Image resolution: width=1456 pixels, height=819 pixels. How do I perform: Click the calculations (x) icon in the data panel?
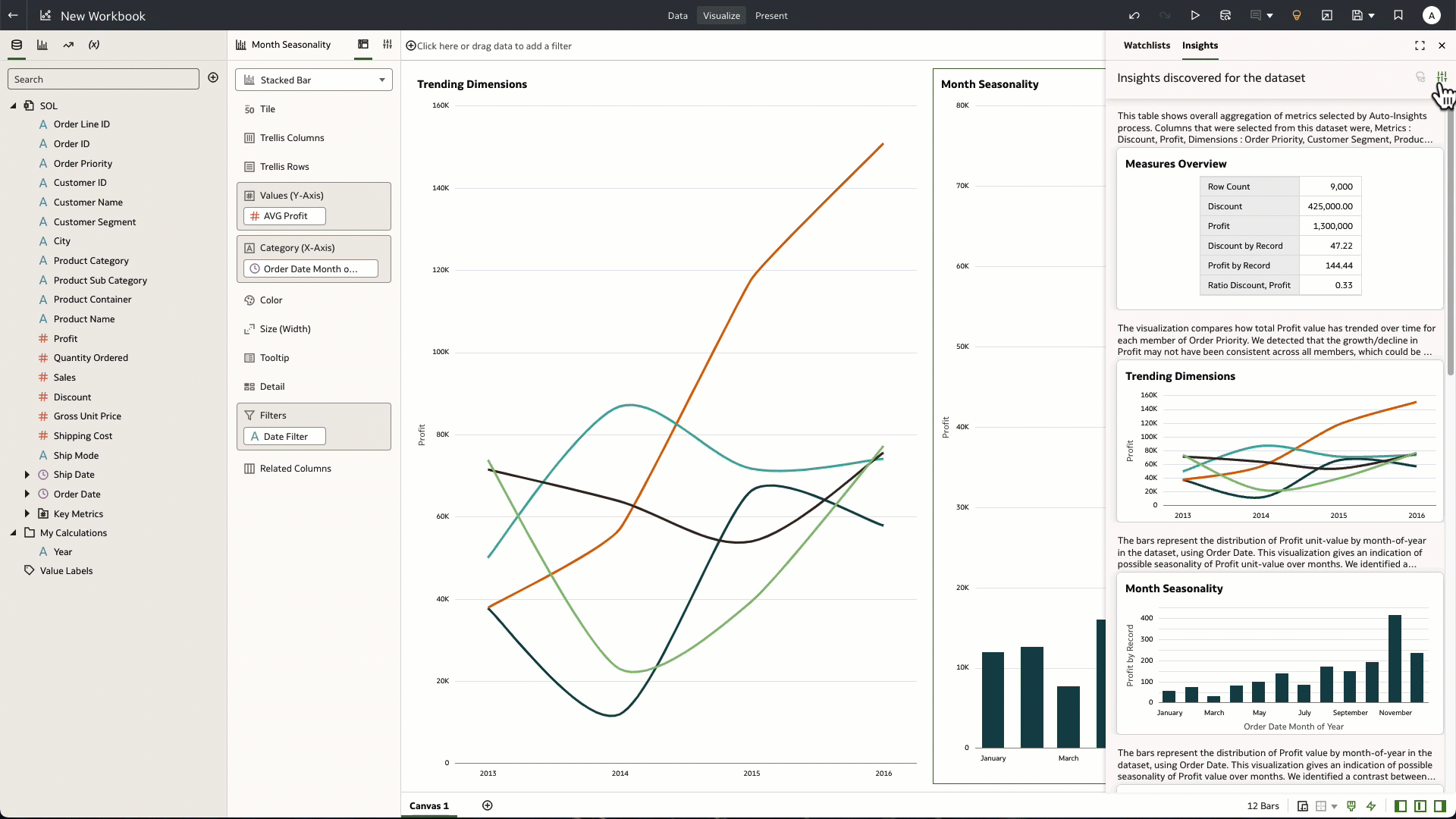[x=94, y=45]
